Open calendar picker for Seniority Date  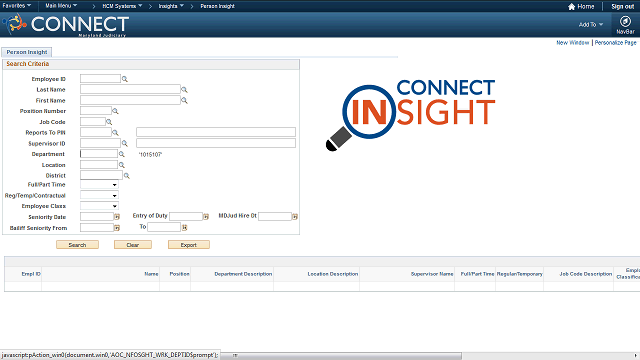coord(117,217)
